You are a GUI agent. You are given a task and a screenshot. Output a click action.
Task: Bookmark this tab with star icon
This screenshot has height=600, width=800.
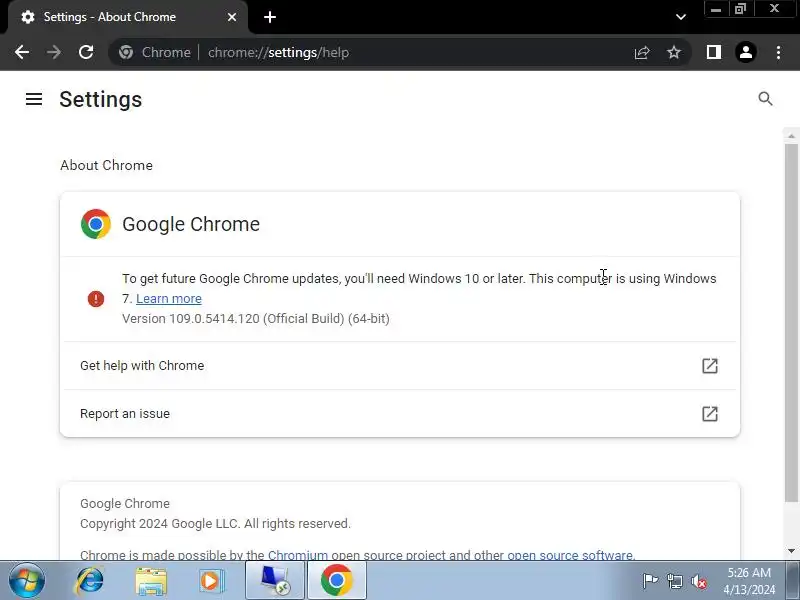pos(674,52)
